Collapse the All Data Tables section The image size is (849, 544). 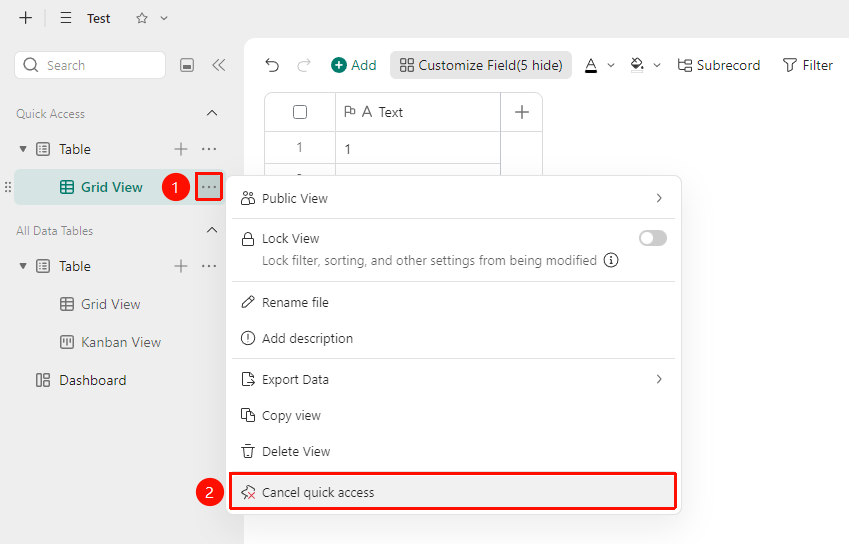pyautogui.click(x=212, y=230)
